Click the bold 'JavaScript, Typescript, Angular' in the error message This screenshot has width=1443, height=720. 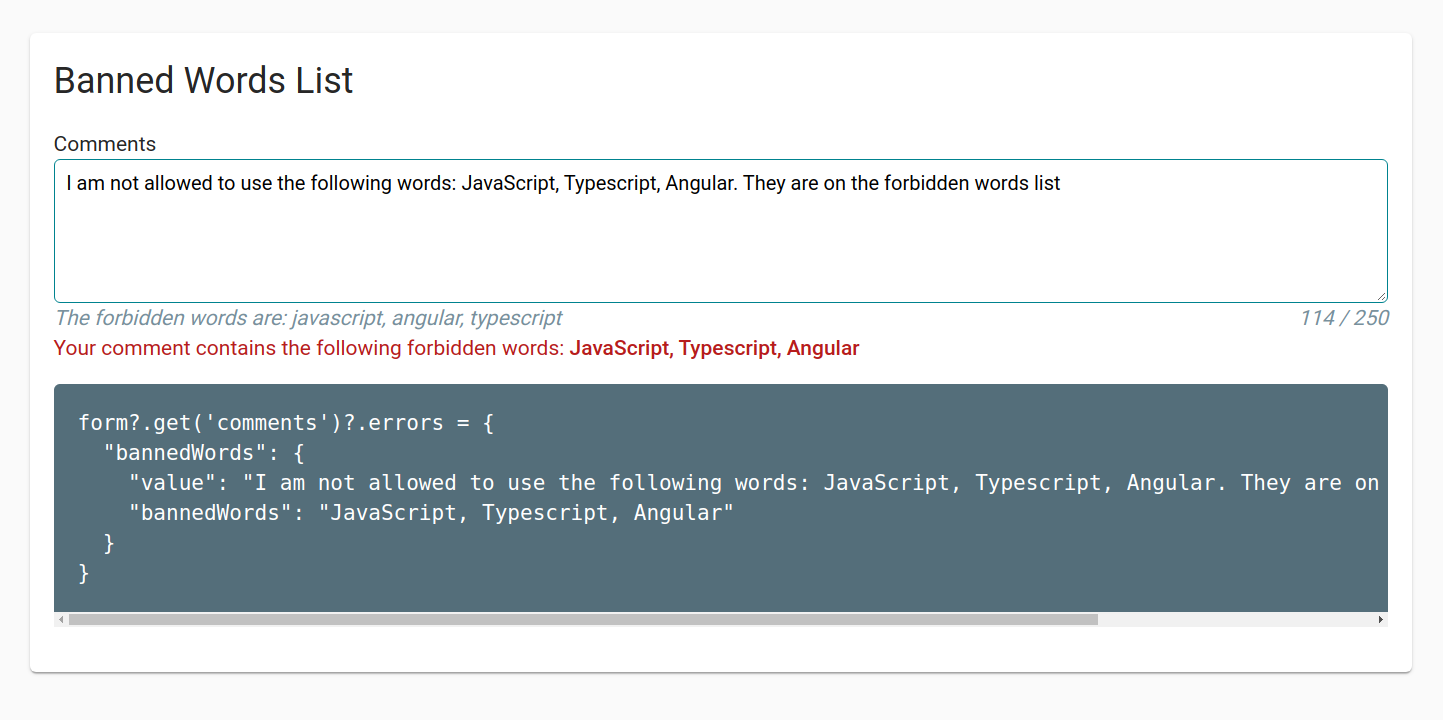(x=714, y=349)
